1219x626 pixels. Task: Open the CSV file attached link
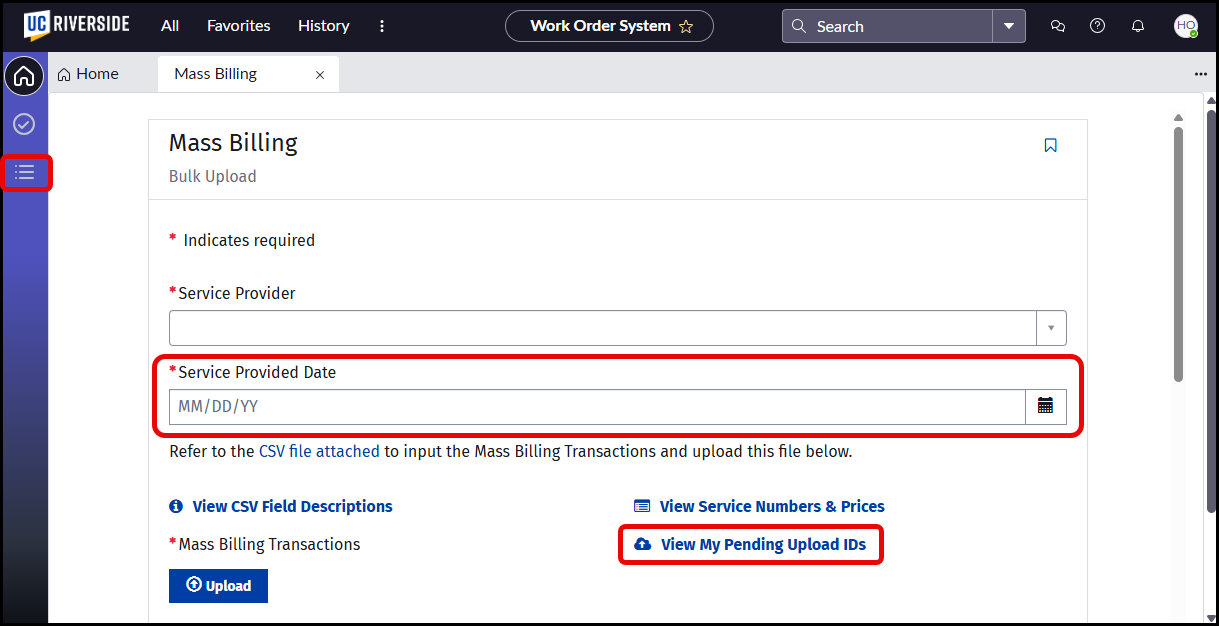(x=319, y=451)
